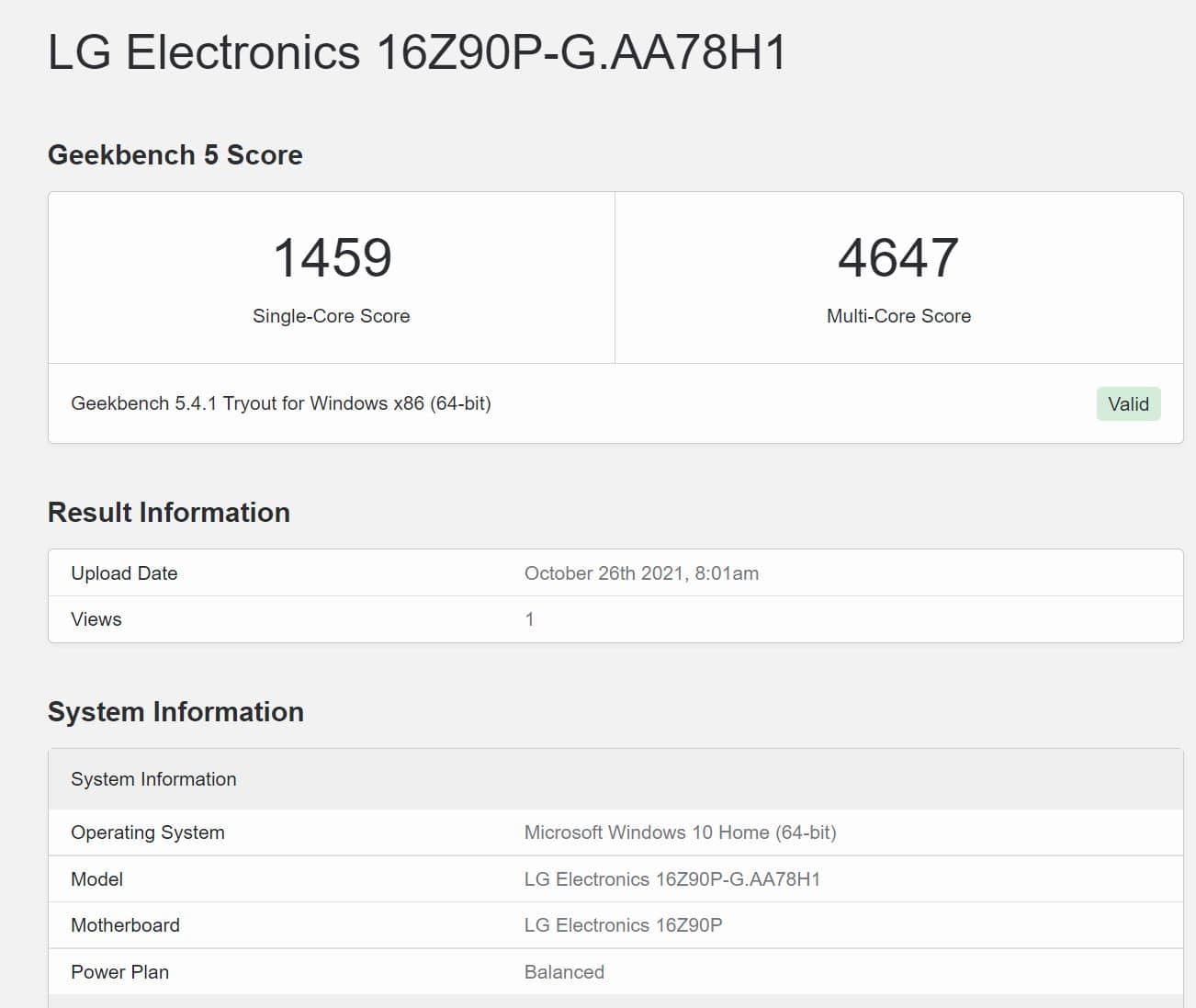Select Geekbench 5.4.1 Tryout for Windows text
The height and width of the screenshot is (1008, 1196).
(281, 403)
